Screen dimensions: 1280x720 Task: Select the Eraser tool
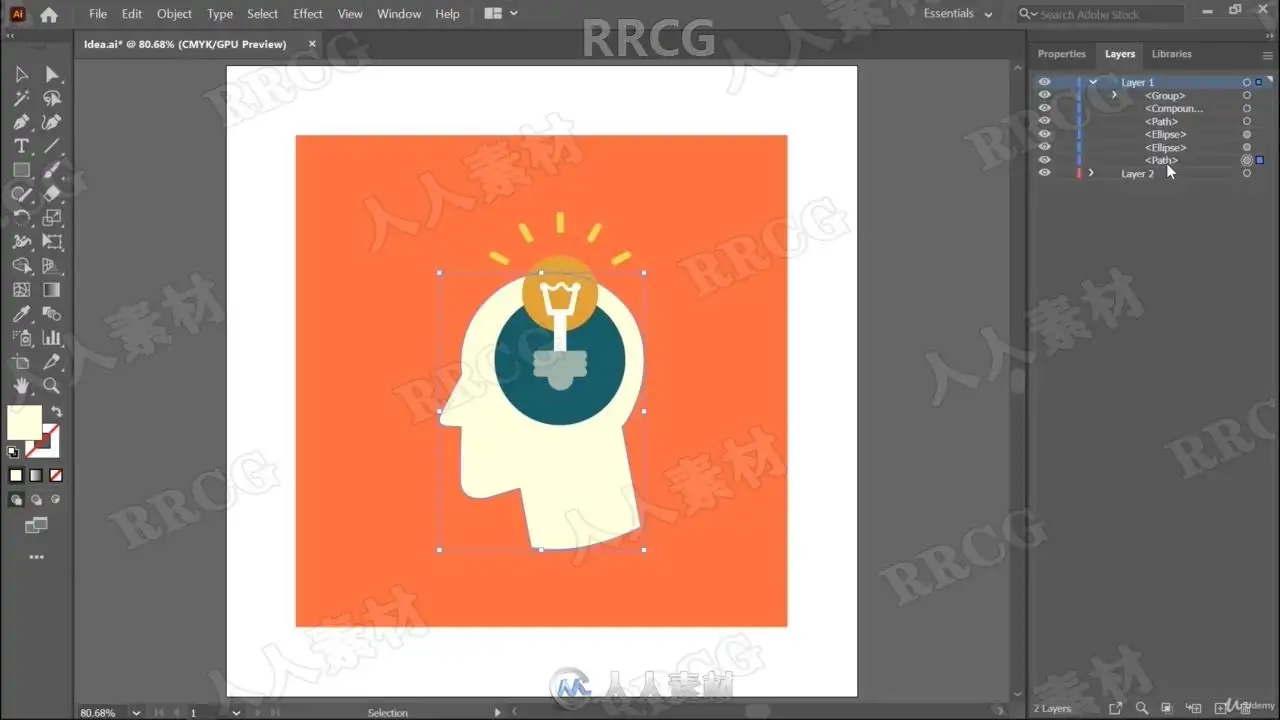click(52, 194)
